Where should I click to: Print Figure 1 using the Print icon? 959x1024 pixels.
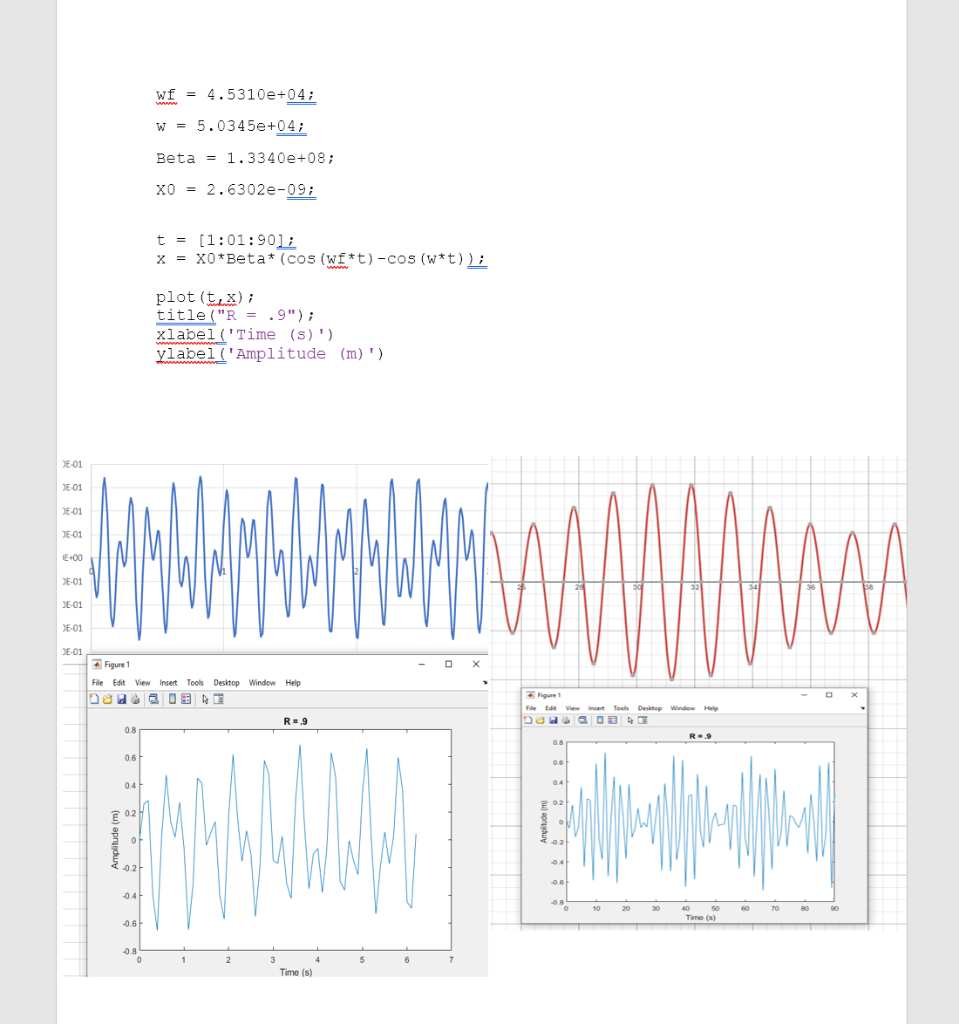[135, 697]
